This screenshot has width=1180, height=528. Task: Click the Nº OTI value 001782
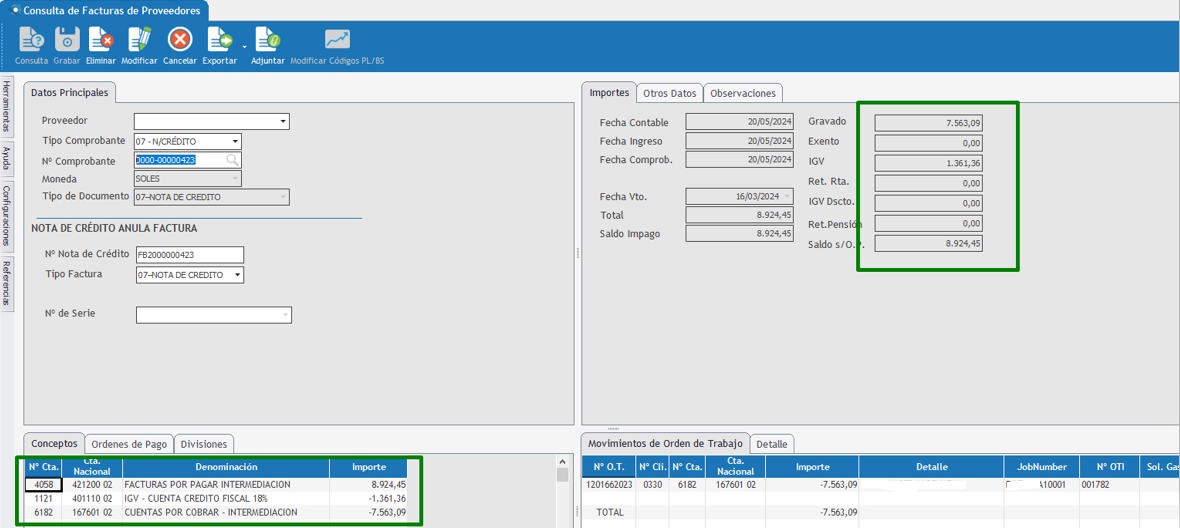coord(1109,485)
